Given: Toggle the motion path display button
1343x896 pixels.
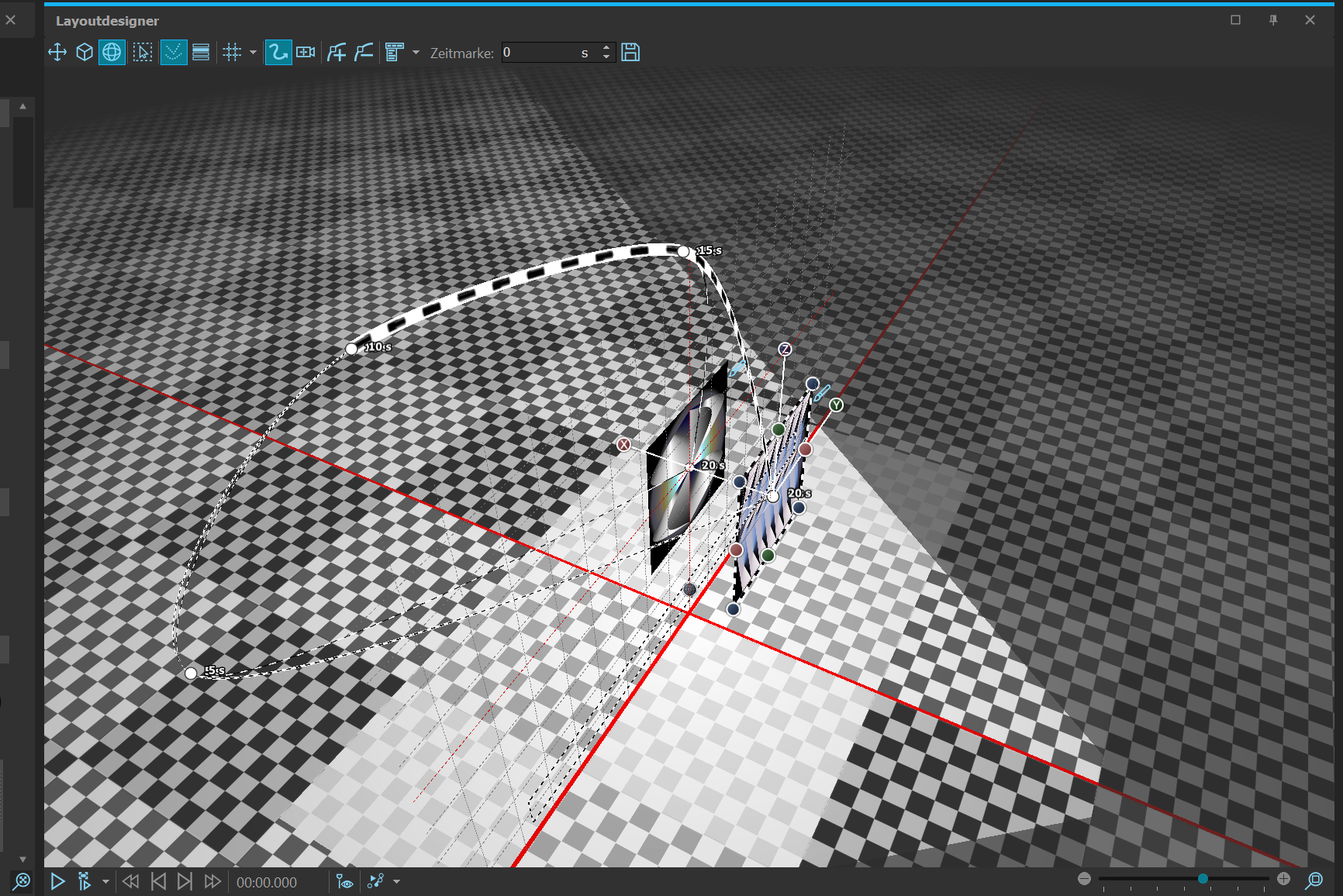Looking at the screenshot, I should point(278,53).
